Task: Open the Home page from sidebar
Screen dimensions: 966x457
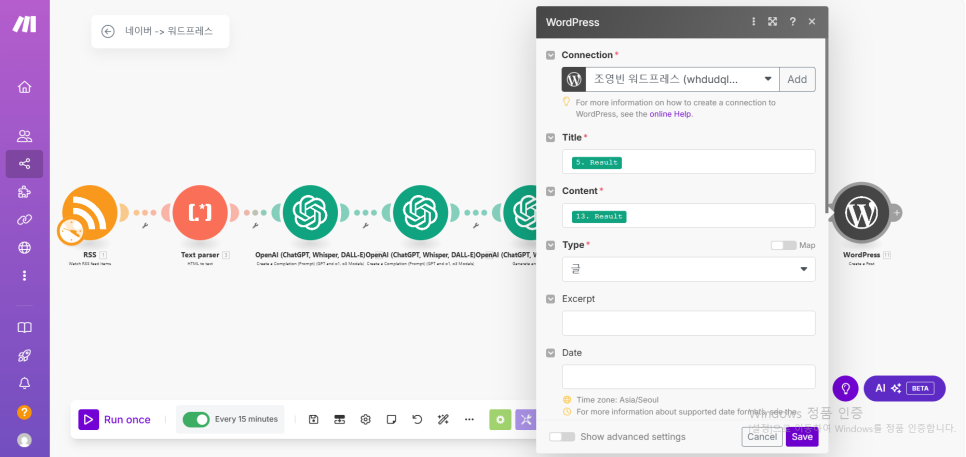Action: point(24,87)
